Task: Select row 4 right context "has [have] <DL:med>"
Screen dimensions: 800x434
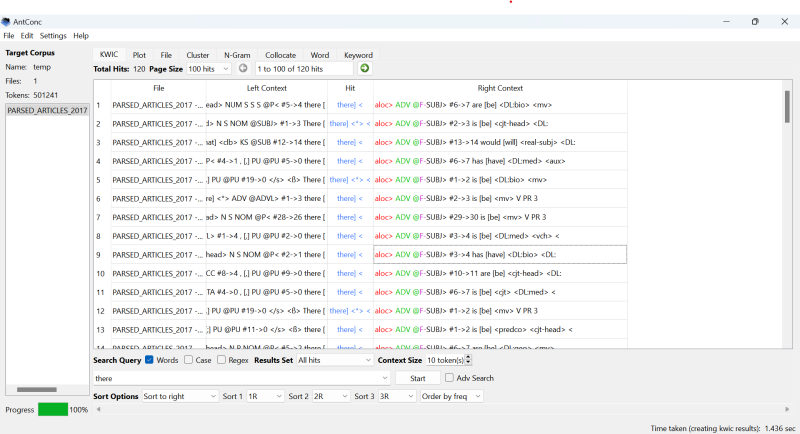Action: 500,161
